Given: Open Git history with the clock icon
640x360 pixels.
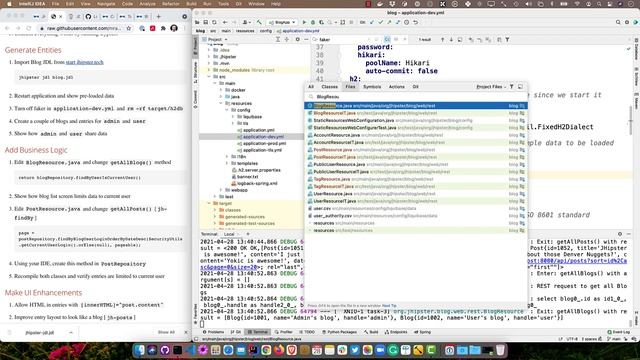Looking at the screenshot, I should (407, 22).
